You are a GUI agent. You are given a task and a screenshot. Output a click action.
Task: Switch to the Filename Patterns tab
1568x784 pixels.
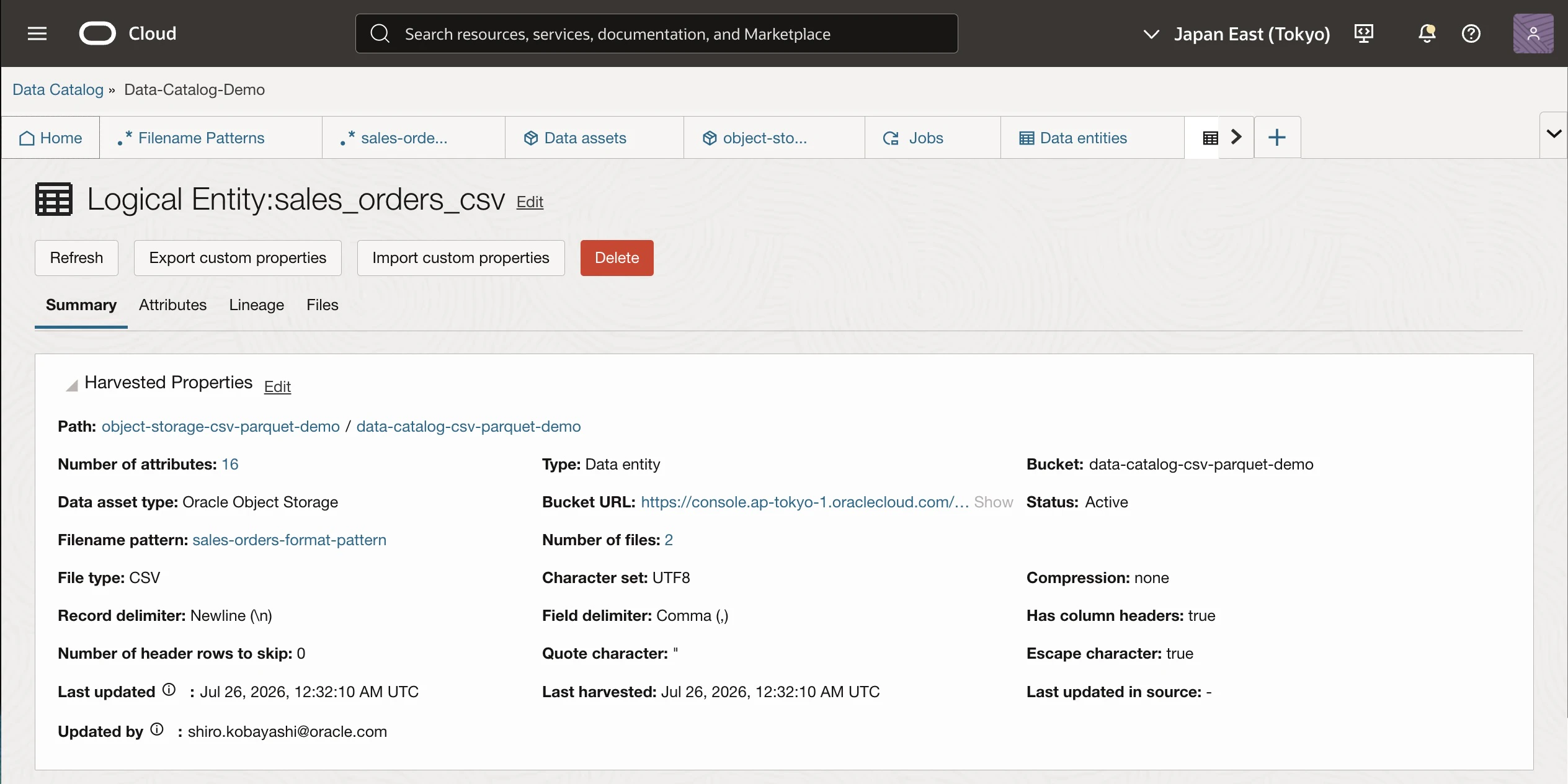pos(211,138)
